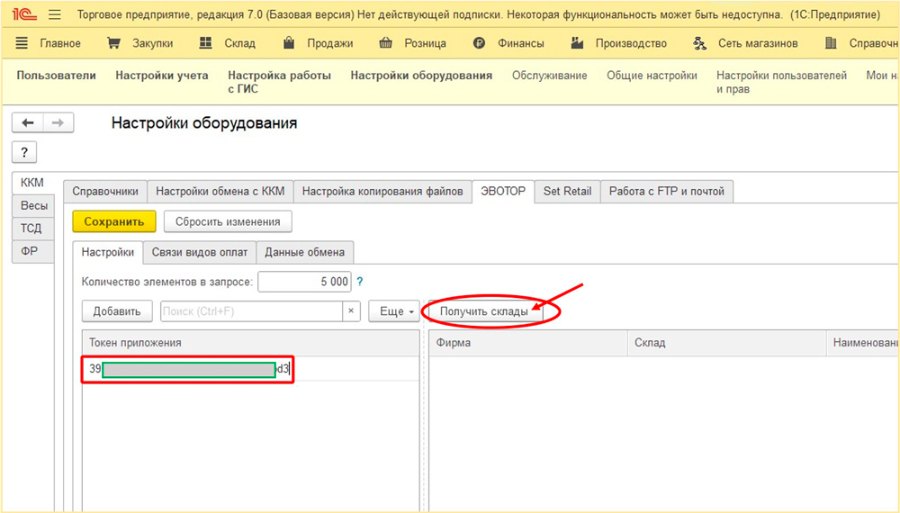Viewport: 900px width, 513px height.
Task: Click Настройки оборудования in the command bar
Action: tap(421, 75)
